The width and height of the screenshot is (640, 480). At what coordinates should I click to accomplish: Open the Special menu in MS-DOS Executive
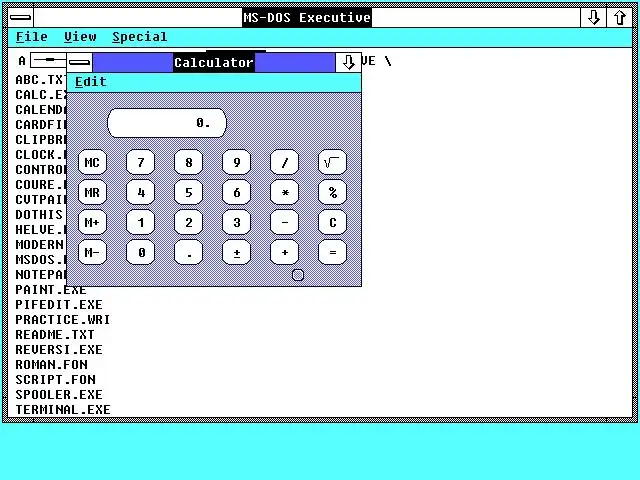tap(140, 37)
